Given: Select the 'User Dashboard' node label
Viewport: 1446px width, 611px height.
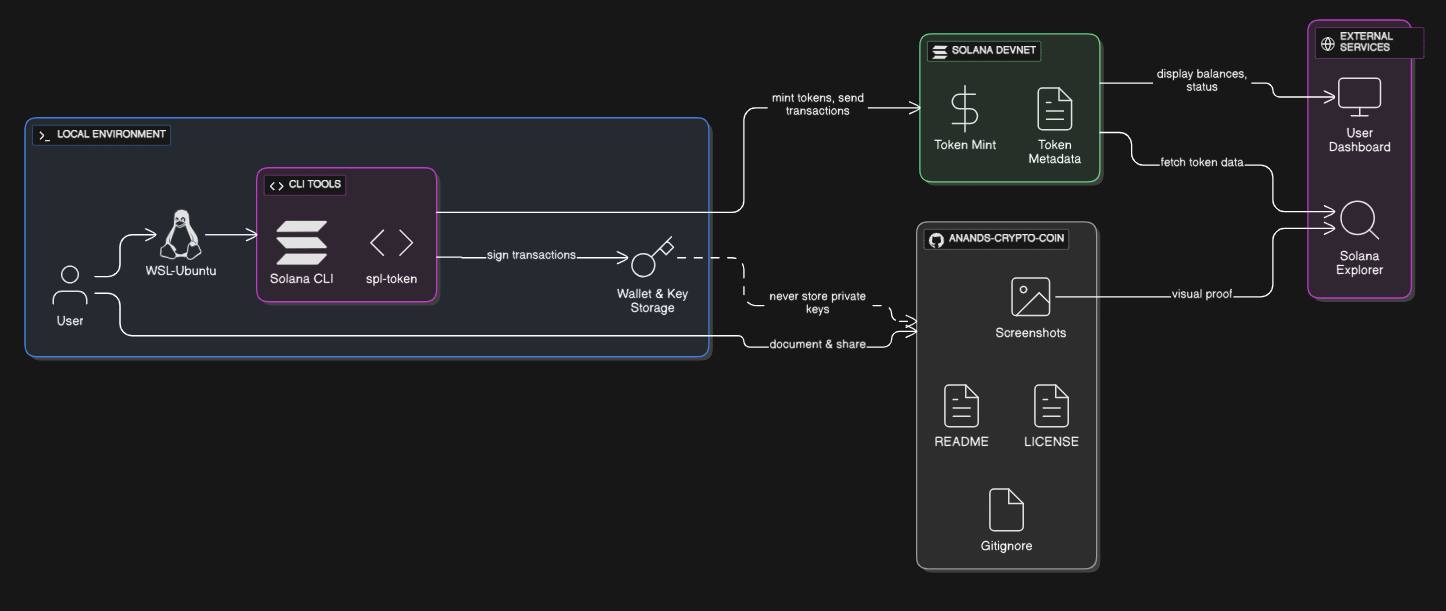Looking at the screenshot, I should [1360, 140].
